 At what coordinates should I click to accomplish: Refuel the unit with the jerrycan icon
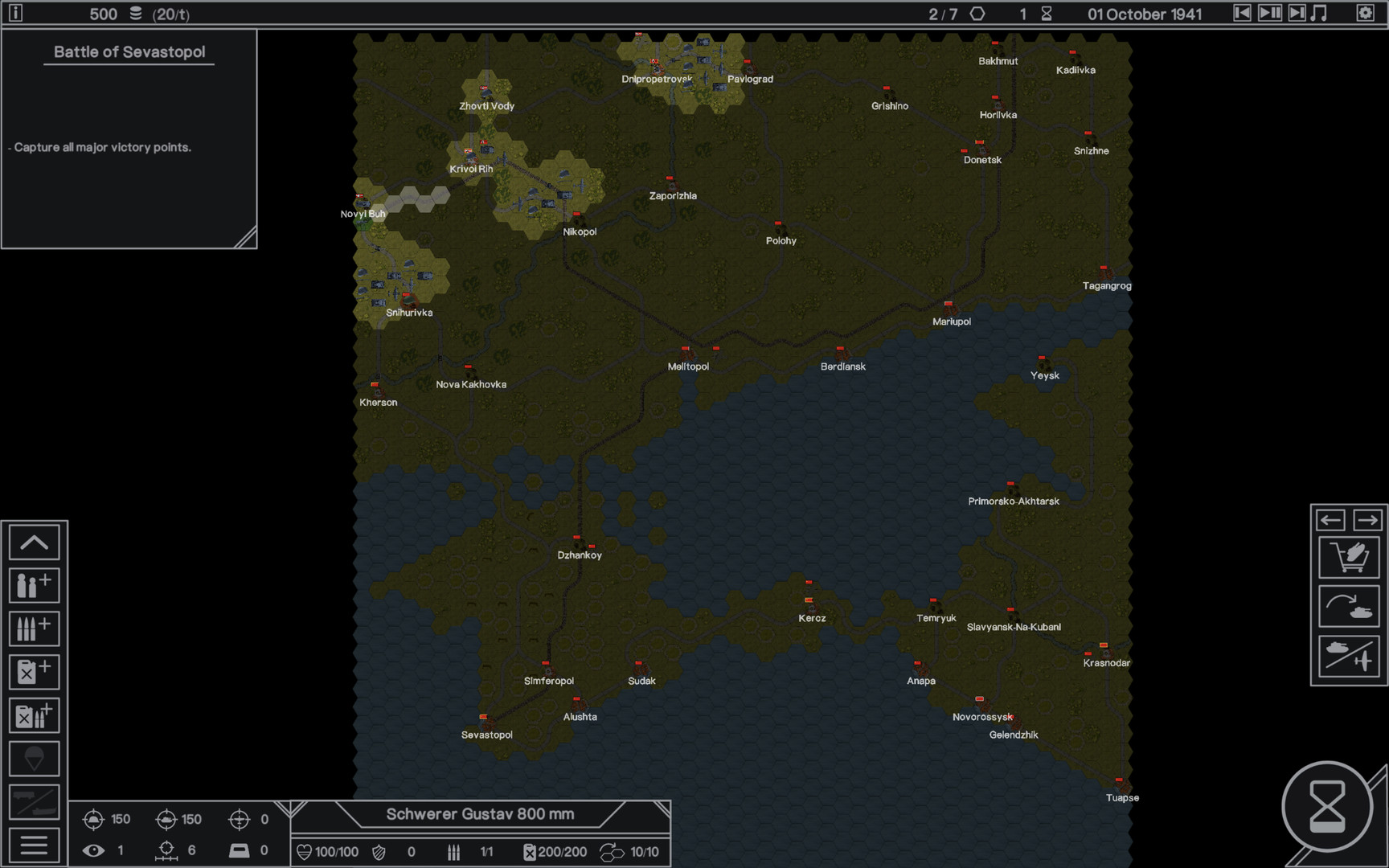coord(34,672)
